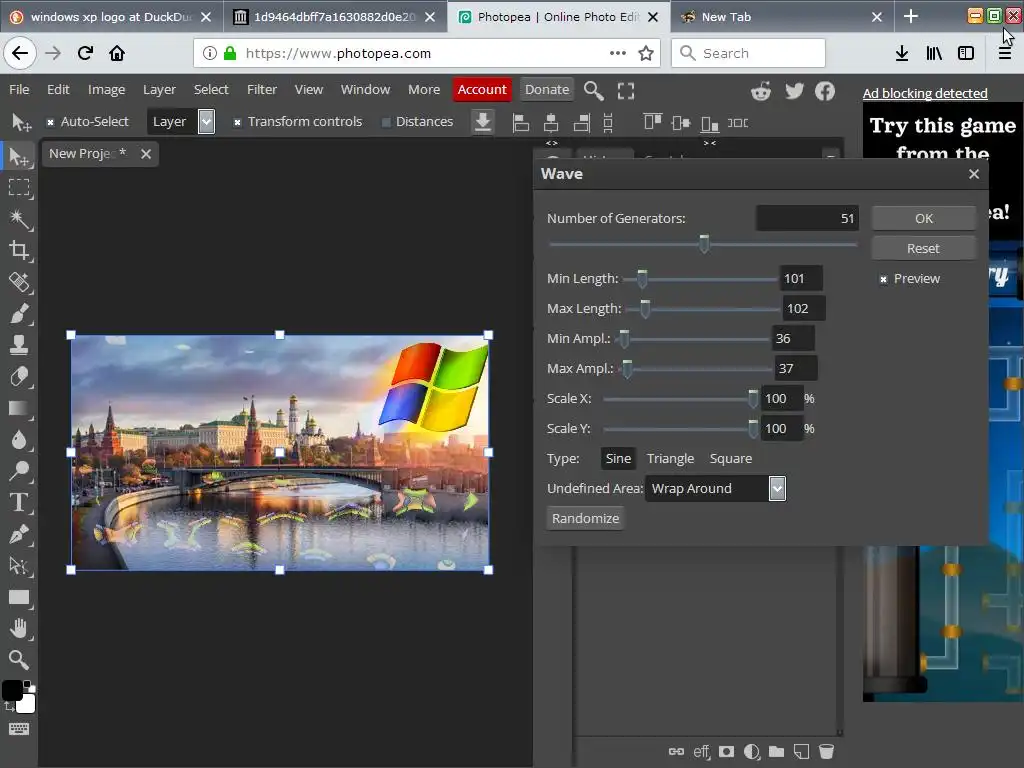The image size is (1024, 768).
Task: Open the on-screen keyboard shortcuts icon
Action: pyautogui.click(x=19, y=729)
